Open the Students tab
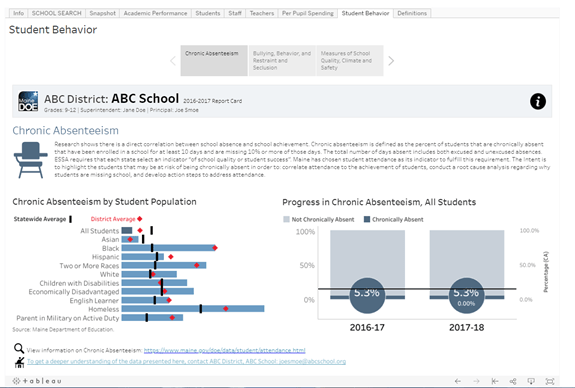The image size is (575, 388). (x=208, y=13)
